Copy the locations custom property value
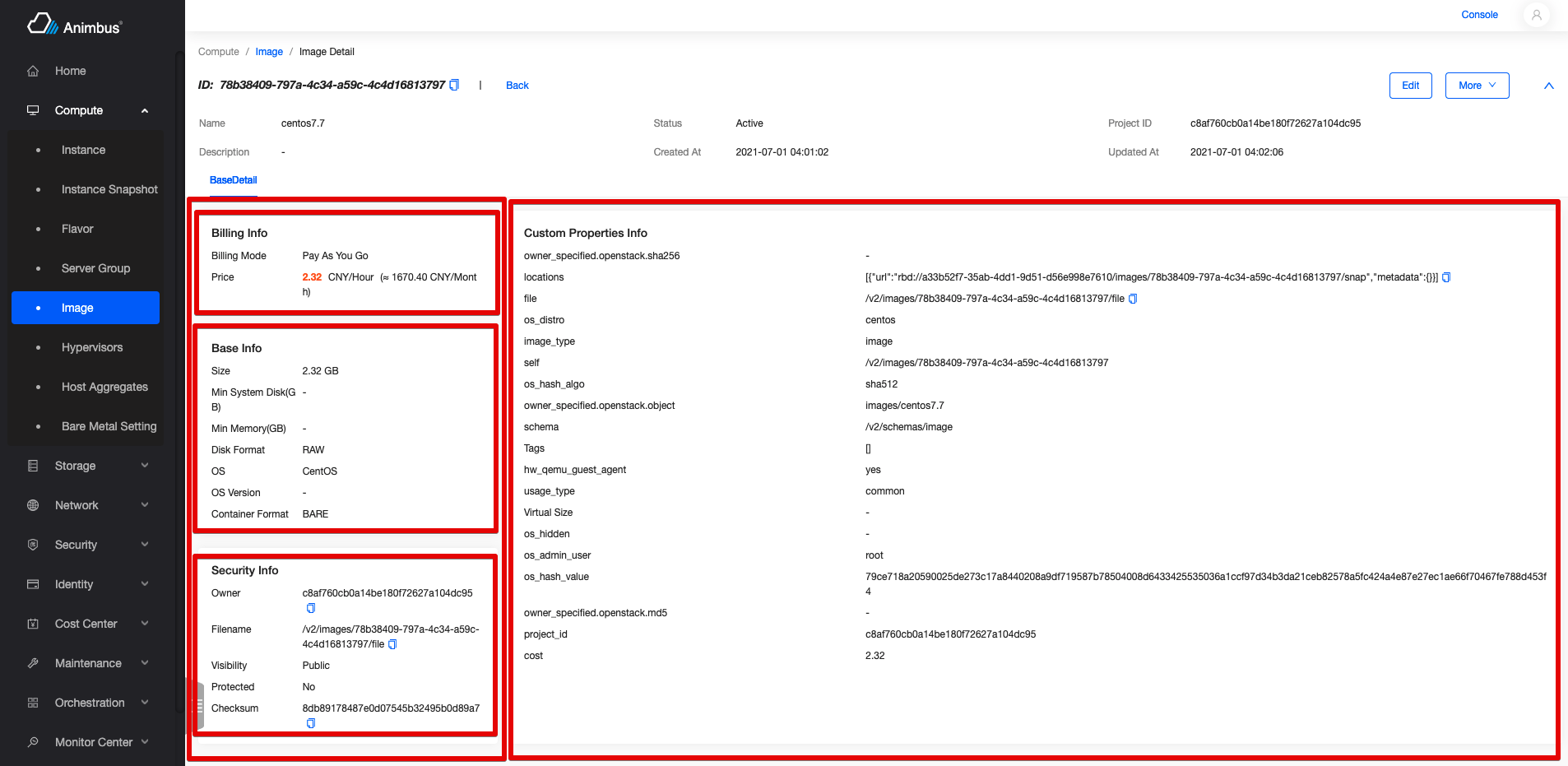1568x766 pixels. click(x=1446, y=277)
